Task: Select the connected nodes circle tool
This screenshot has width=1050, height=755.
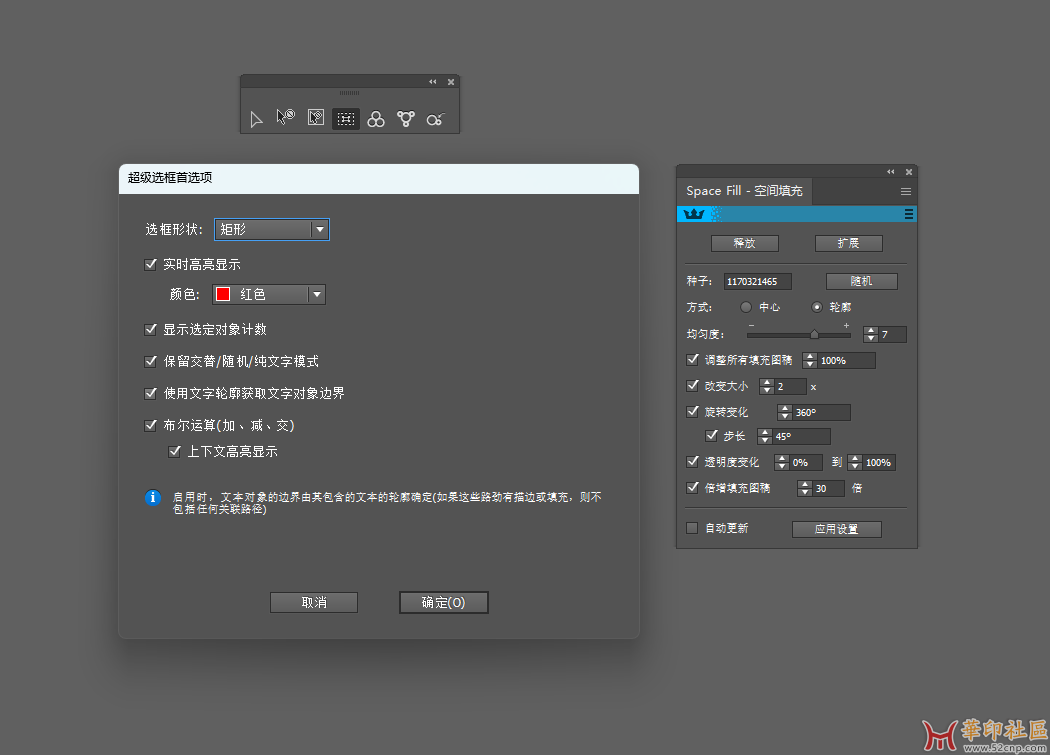Action: coord(406,119)
